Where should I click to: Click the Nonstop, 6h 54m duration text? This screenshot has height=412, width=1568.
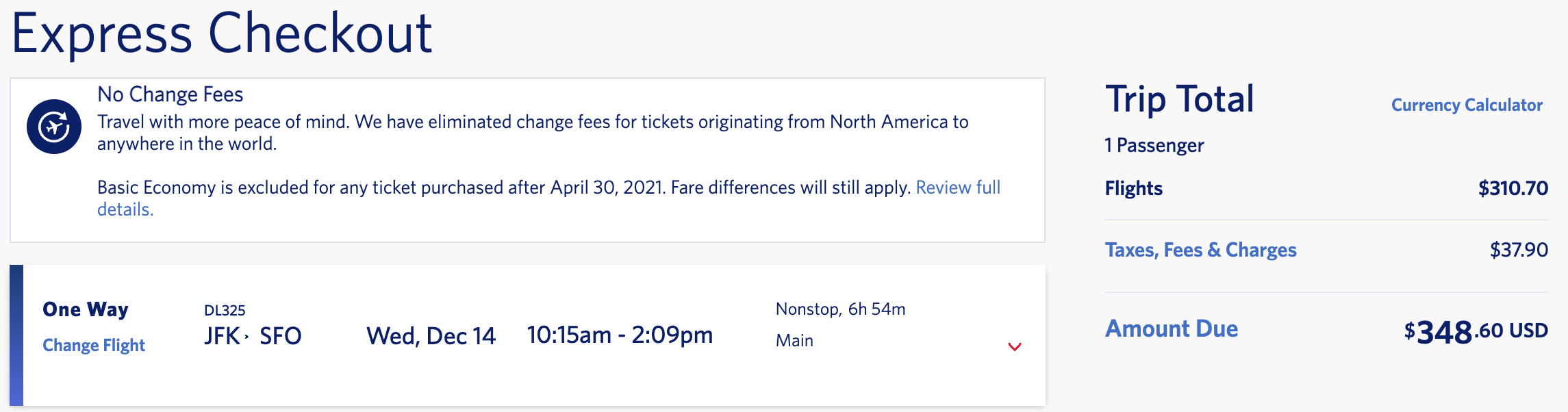pyautogui.click(x=841, y=309)
